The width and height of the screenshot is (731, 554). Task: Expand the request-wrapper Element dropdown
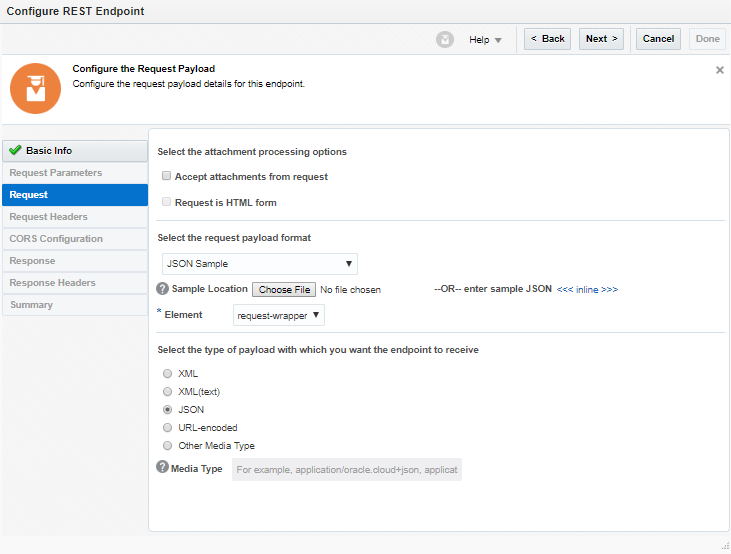[279, 315]
